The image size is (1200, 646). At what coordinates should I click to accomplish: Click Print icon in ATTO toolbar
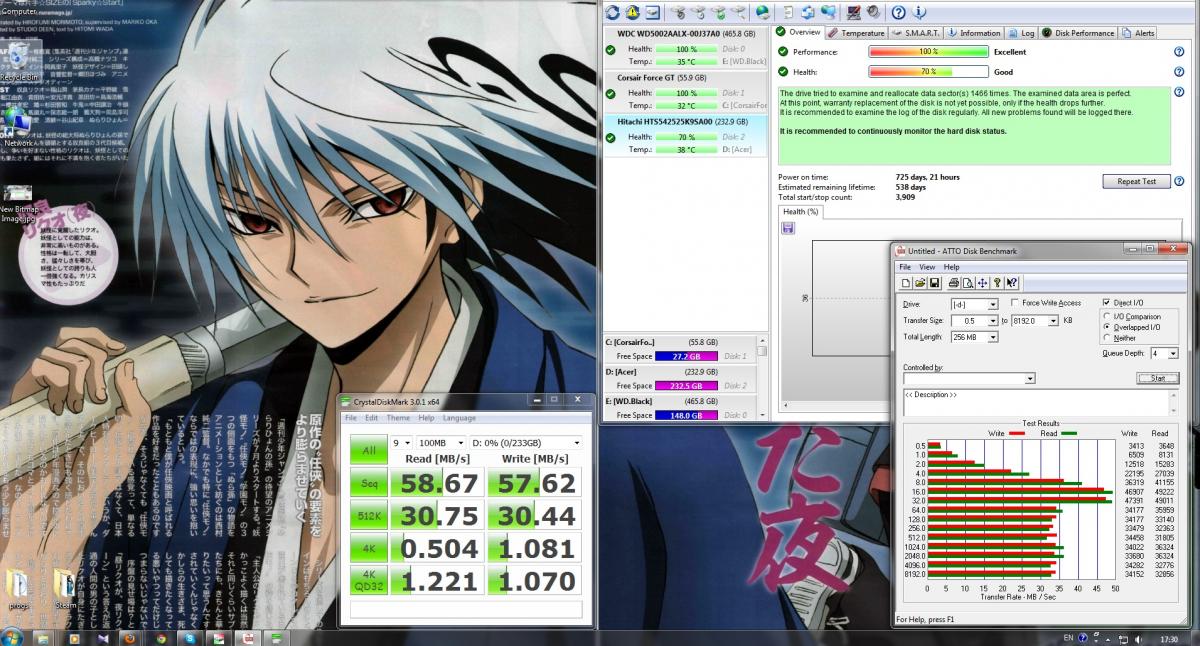pyautogui.click(x=953, y=283)
